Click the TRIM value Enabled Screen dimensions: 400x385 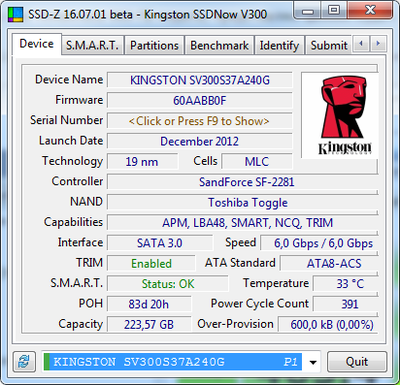151,263
